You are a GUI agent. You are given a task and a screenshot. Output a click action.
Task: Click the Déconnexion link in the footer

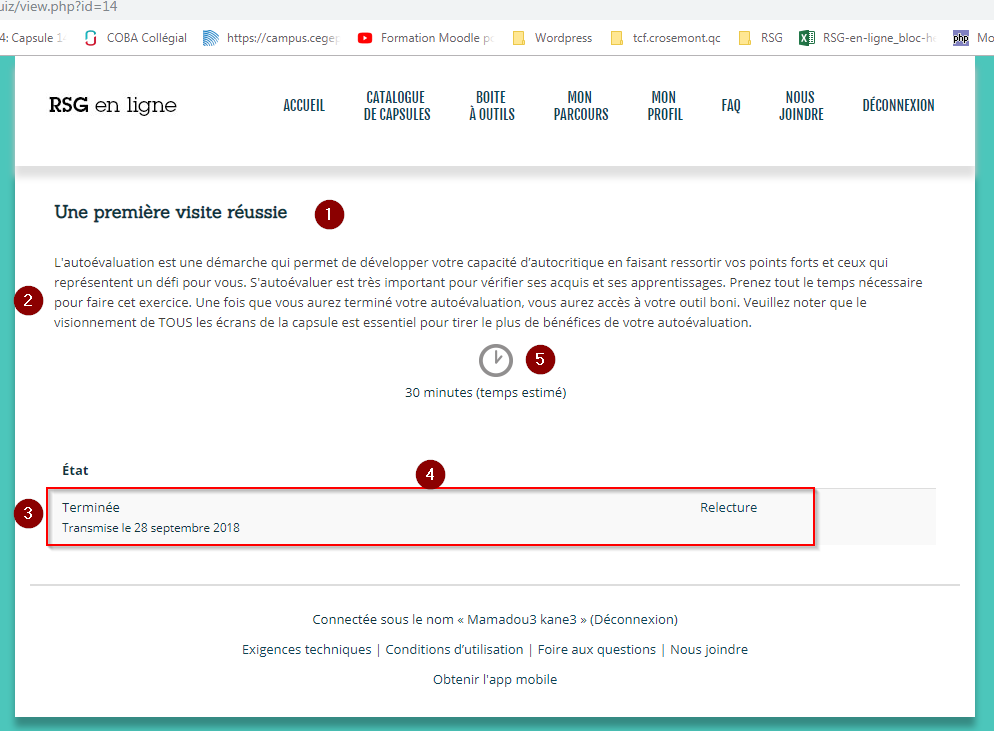coord(634,619)
